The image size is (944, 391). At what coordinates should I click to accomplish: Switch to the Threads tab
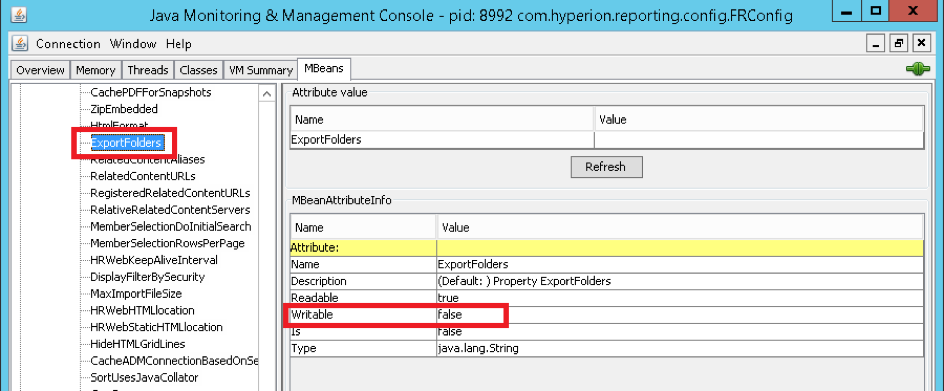pyautogui.click(x=148, y=70)
